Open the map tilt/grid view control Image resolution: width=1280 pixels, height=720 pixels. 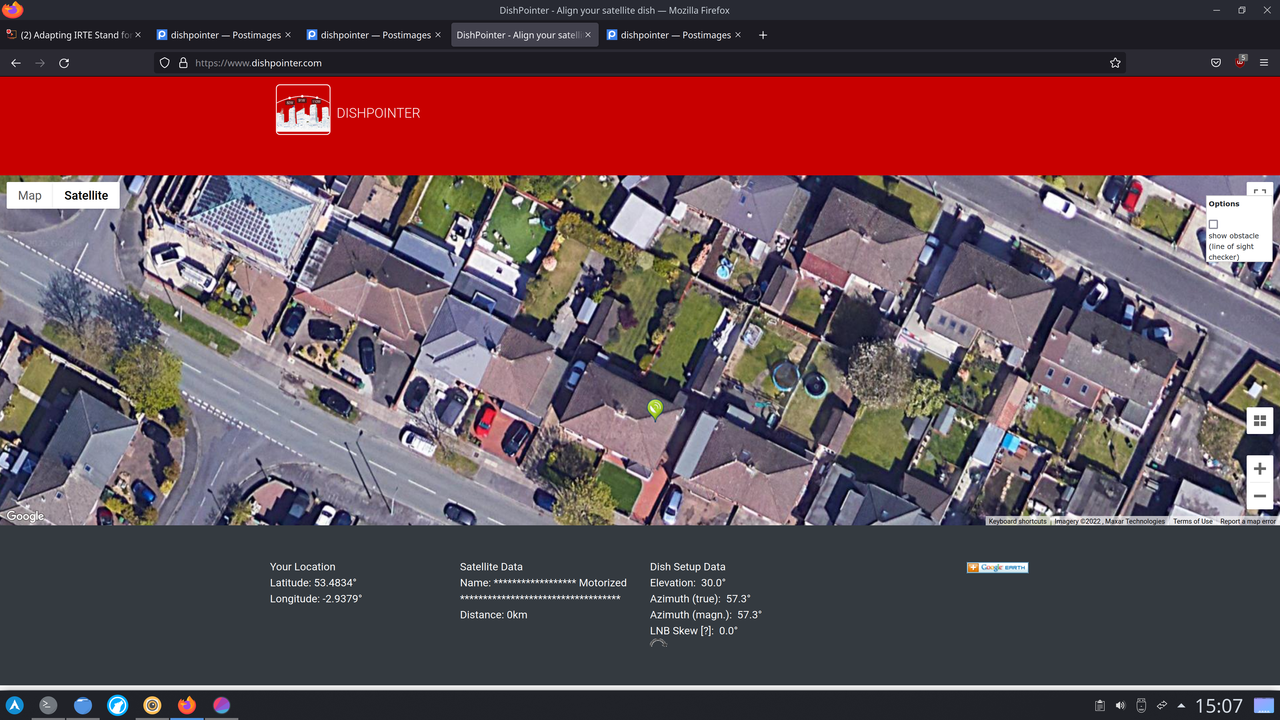pos(1259,421)
